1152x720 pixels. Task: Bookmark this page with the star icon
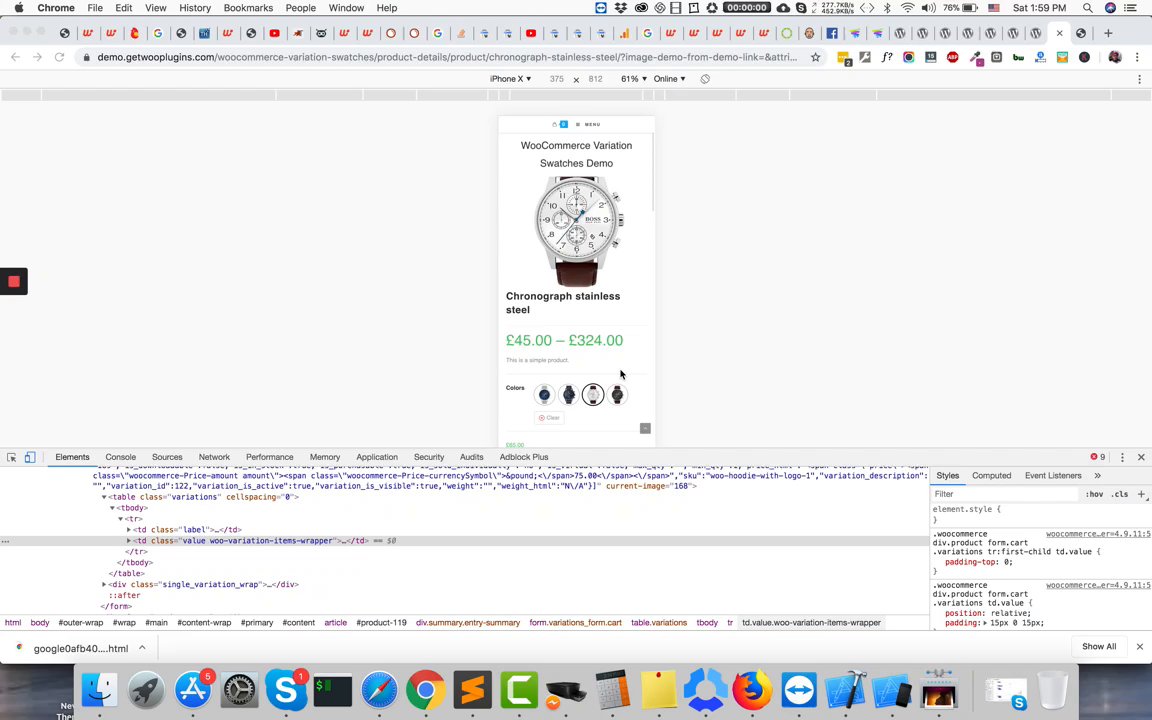(816, 57)
